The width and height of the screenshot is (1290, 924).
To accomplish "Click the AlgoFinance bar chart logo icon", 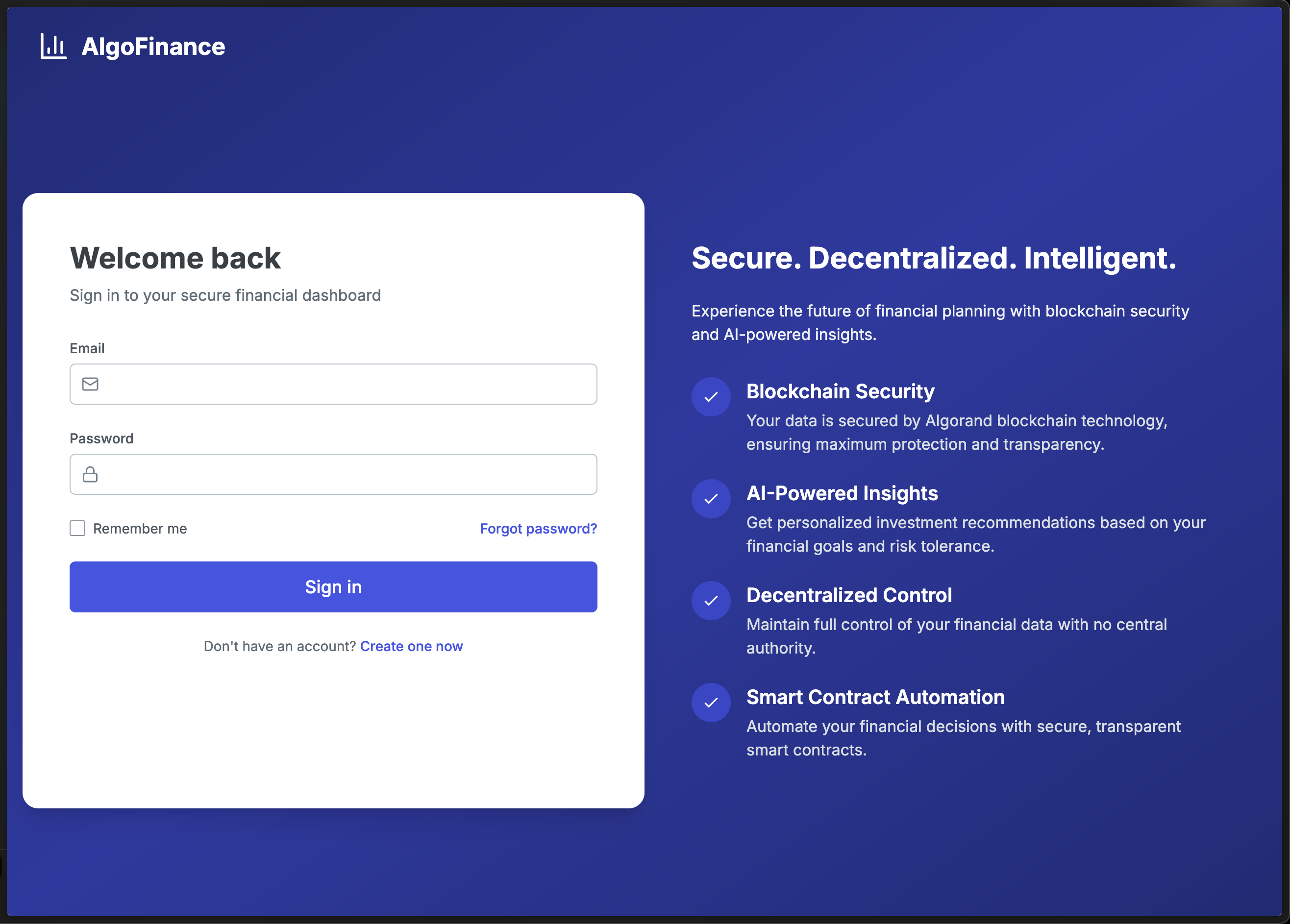I will point(53,46).
